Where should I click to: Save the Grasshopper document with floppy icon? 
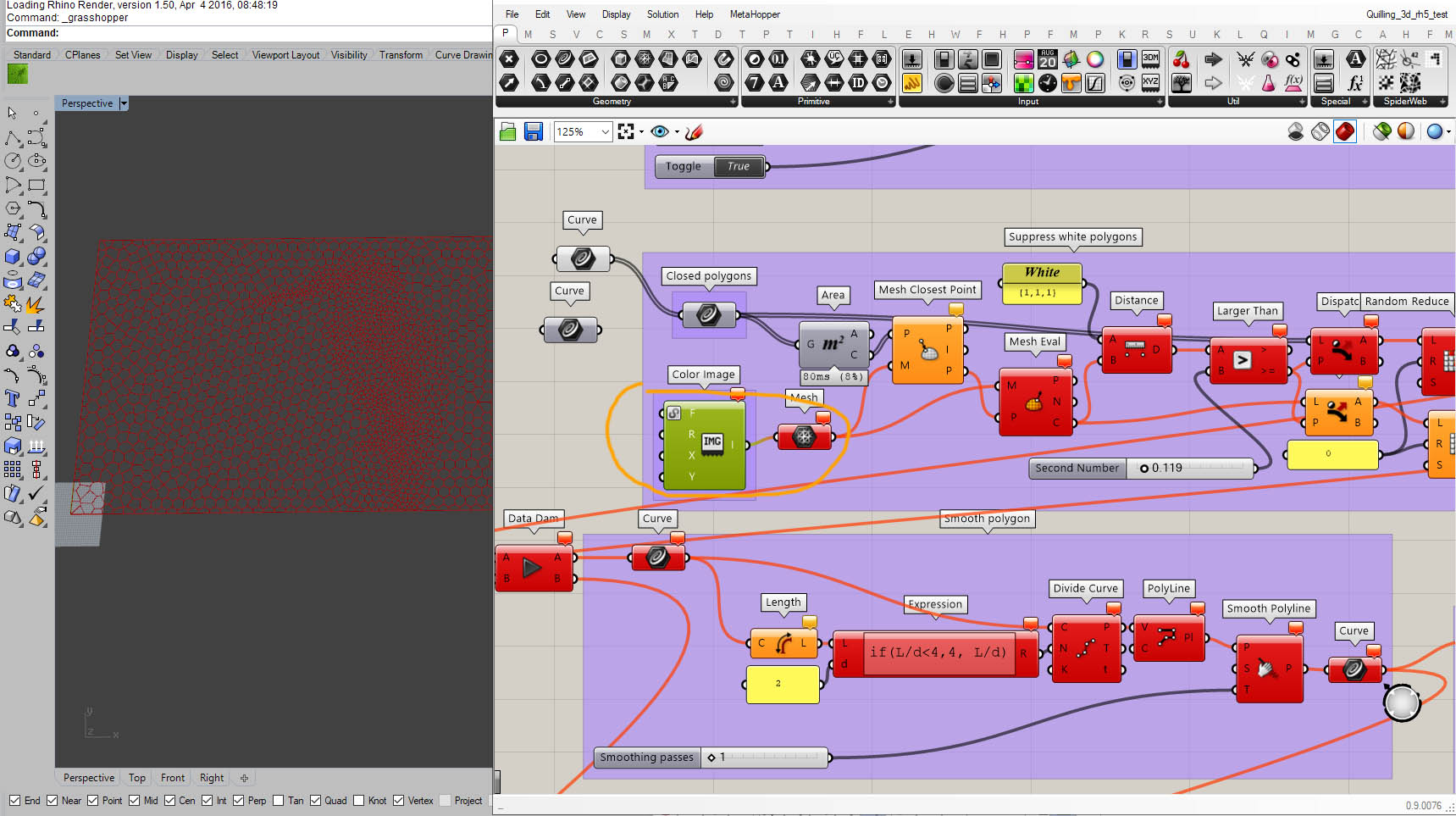point(533,131)
